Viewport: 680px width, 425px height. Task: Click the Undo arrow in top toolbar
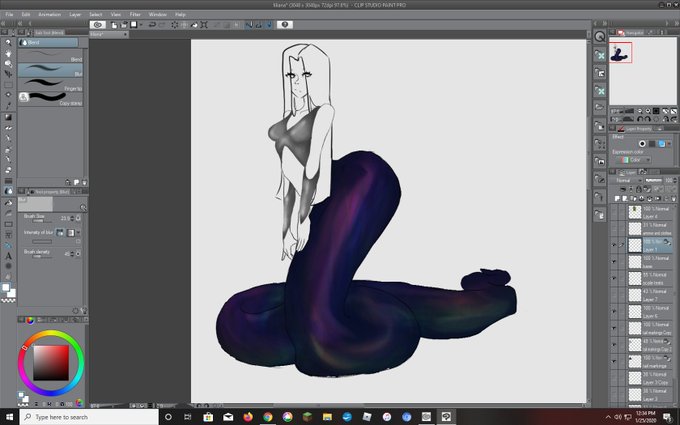(x=152, y=25)
